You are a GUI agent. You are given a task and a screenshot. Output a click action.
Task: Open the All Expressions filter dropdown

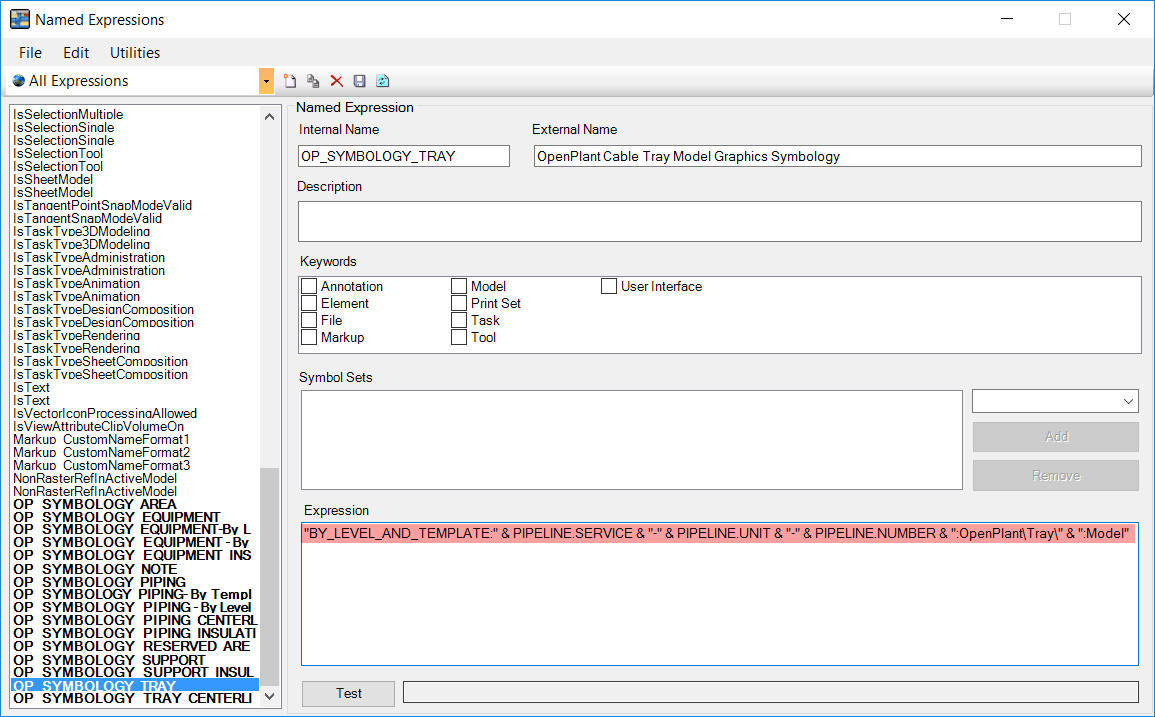(266, 81)
